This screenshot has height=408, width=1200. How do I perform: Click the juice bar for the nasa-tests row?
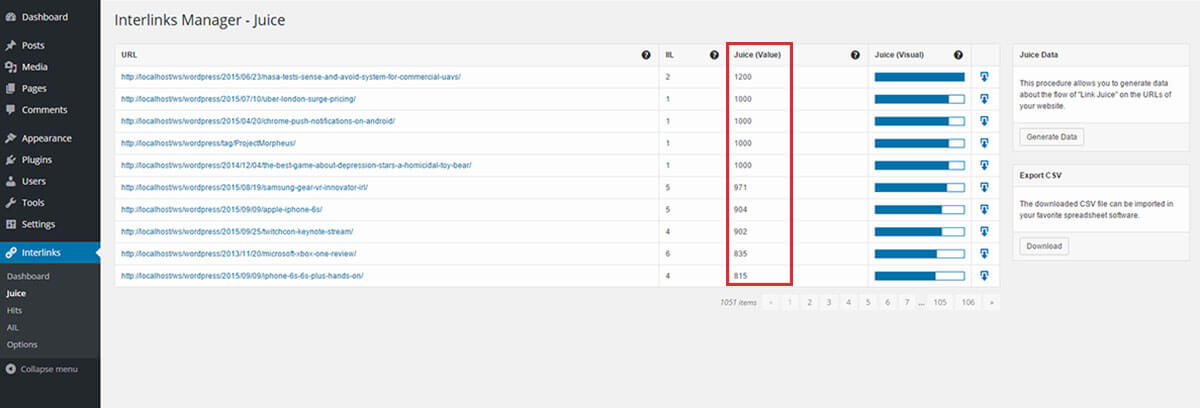919,77
